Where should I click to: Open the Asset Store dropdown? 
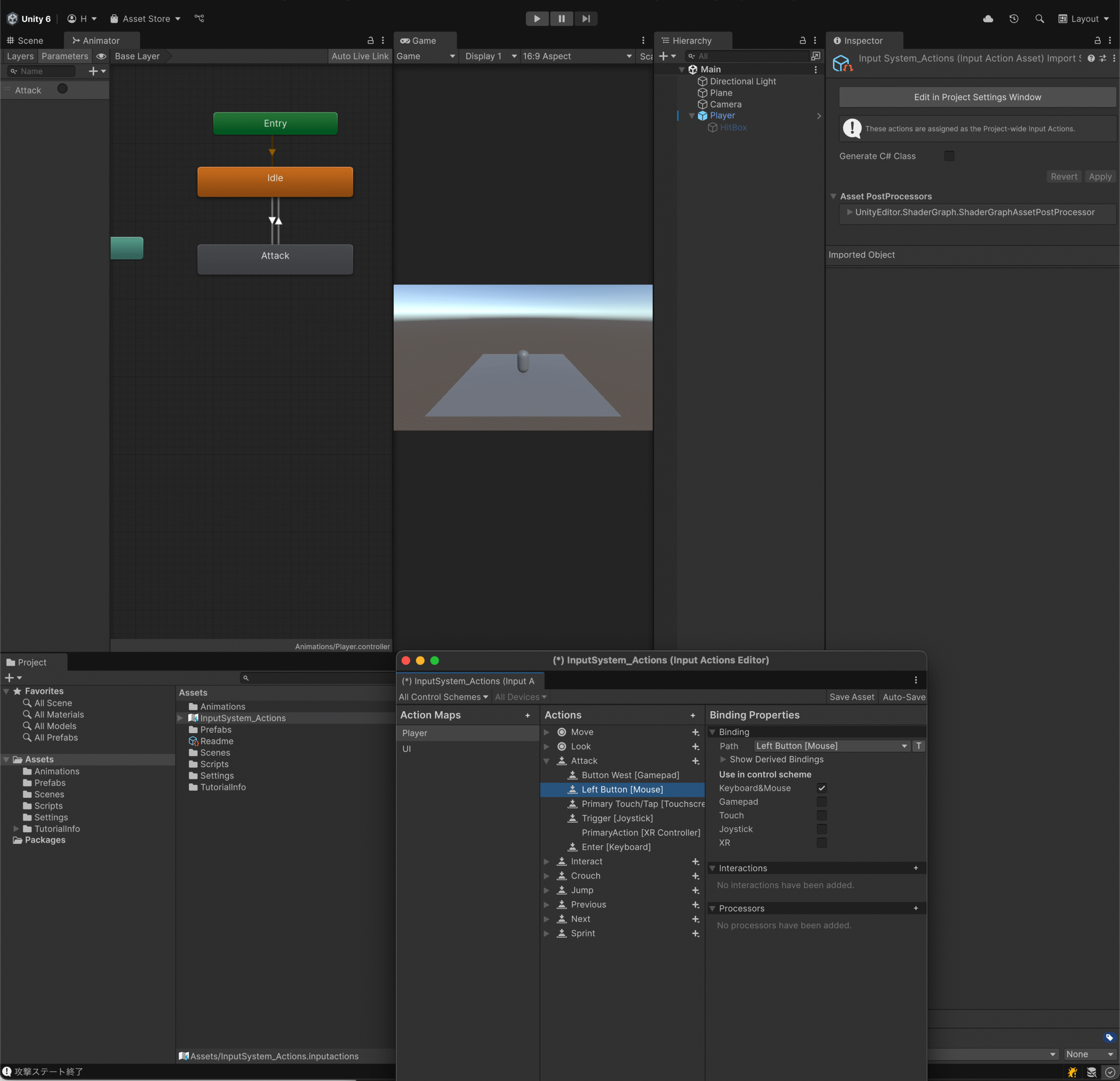[145, 18]
